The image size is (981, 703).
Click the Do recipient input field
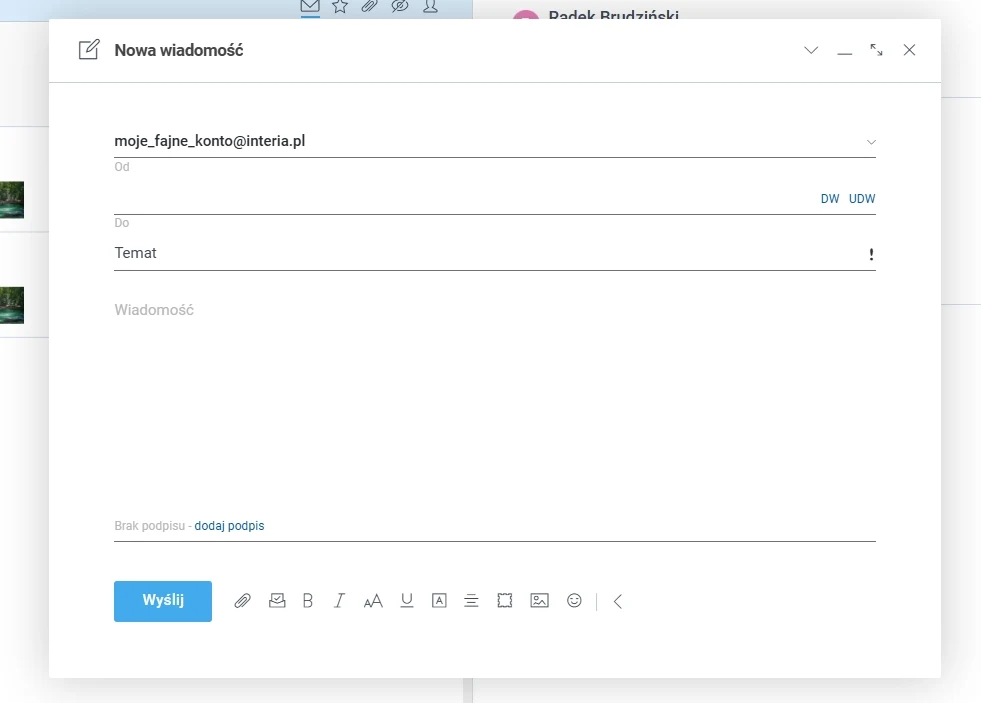(463, 199)
